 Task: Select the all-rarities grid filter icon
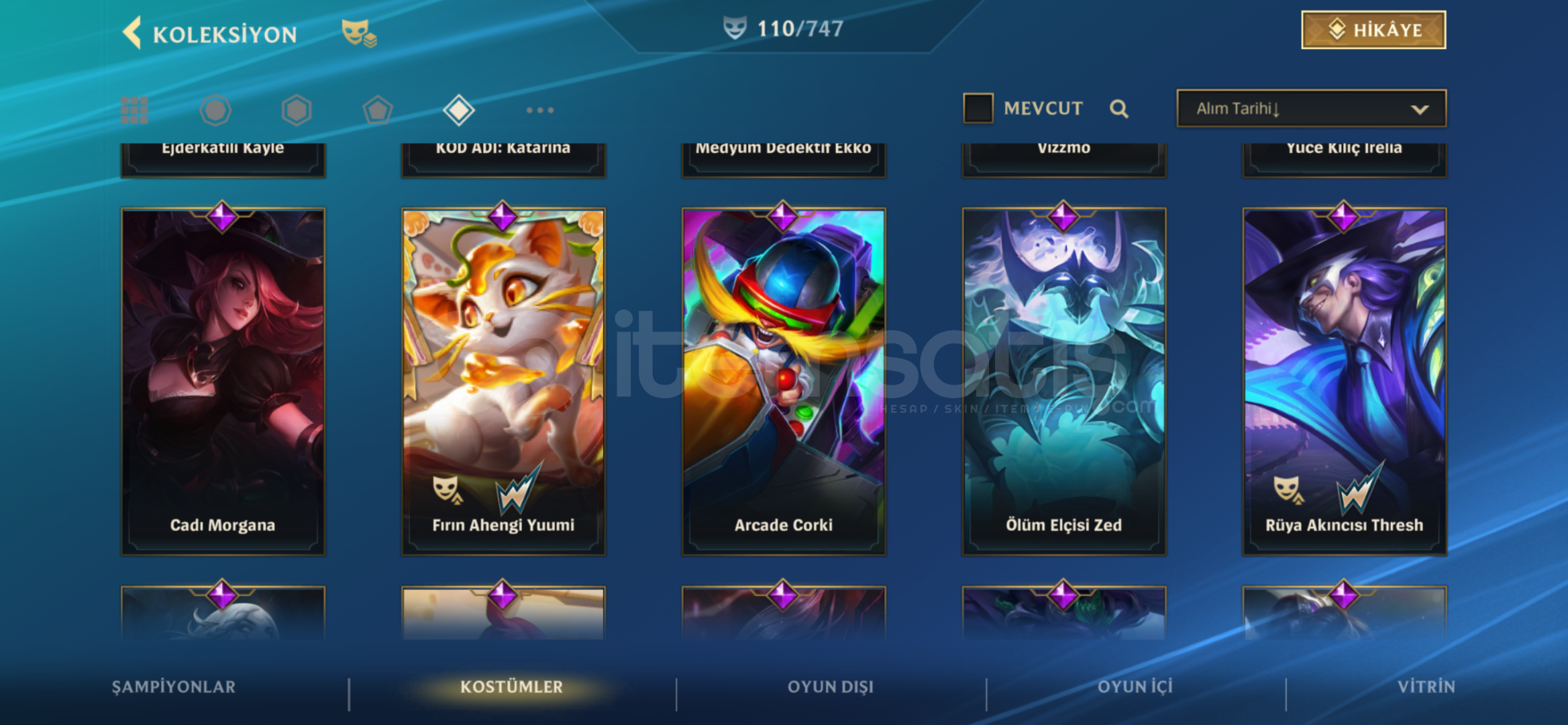click(134, 110)
